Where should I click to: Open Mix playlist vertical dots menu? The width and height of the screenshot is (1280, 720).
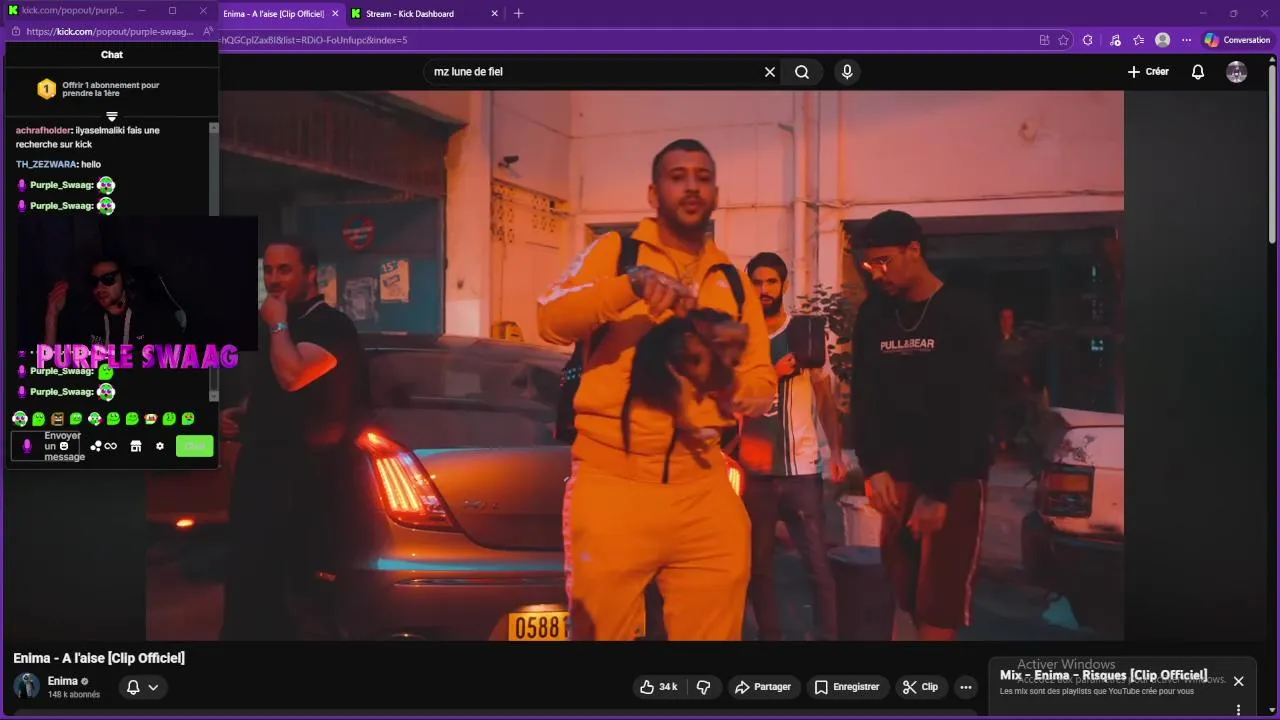tap(1238, 710)
